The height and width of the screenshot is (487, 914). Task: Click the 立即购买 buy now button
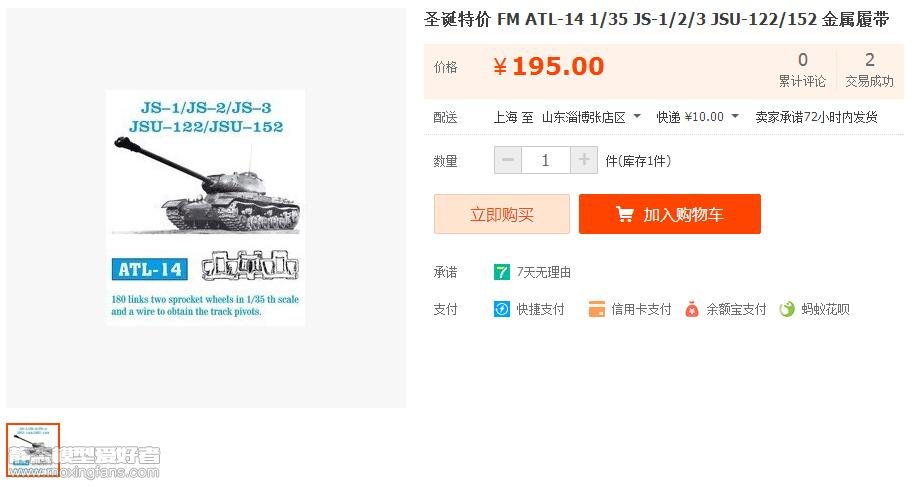click(501, 214)
